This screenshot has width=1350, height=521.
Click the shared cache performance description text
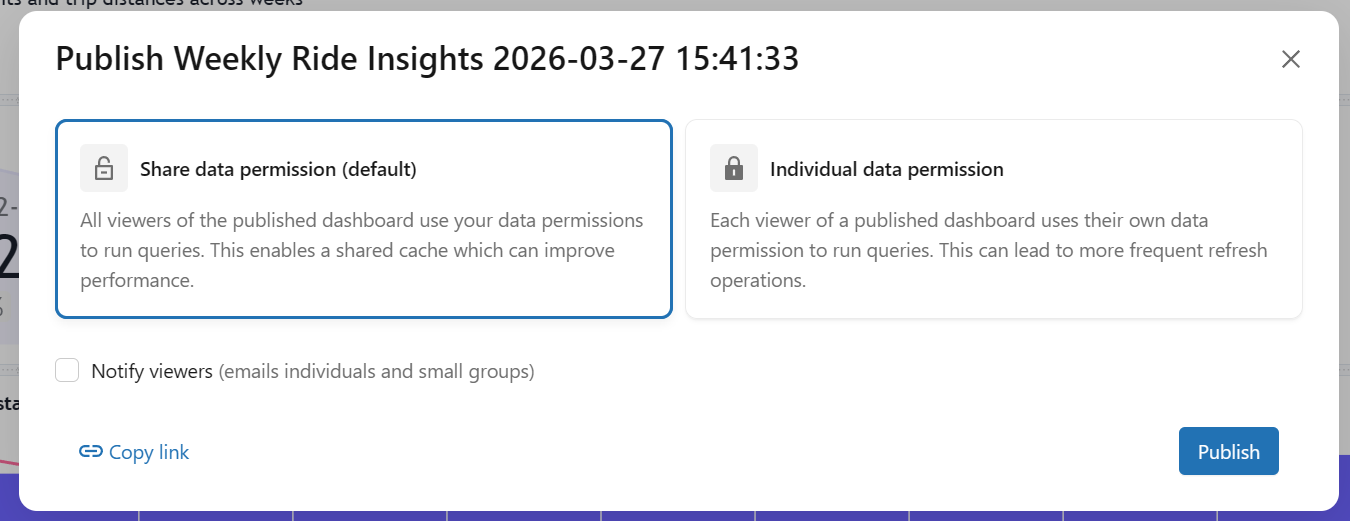(362, 250)
